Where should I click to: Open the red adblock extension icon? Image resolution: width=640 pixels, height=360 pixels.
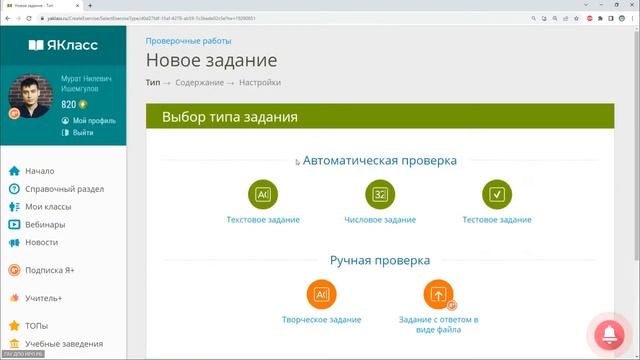point(589,18)
